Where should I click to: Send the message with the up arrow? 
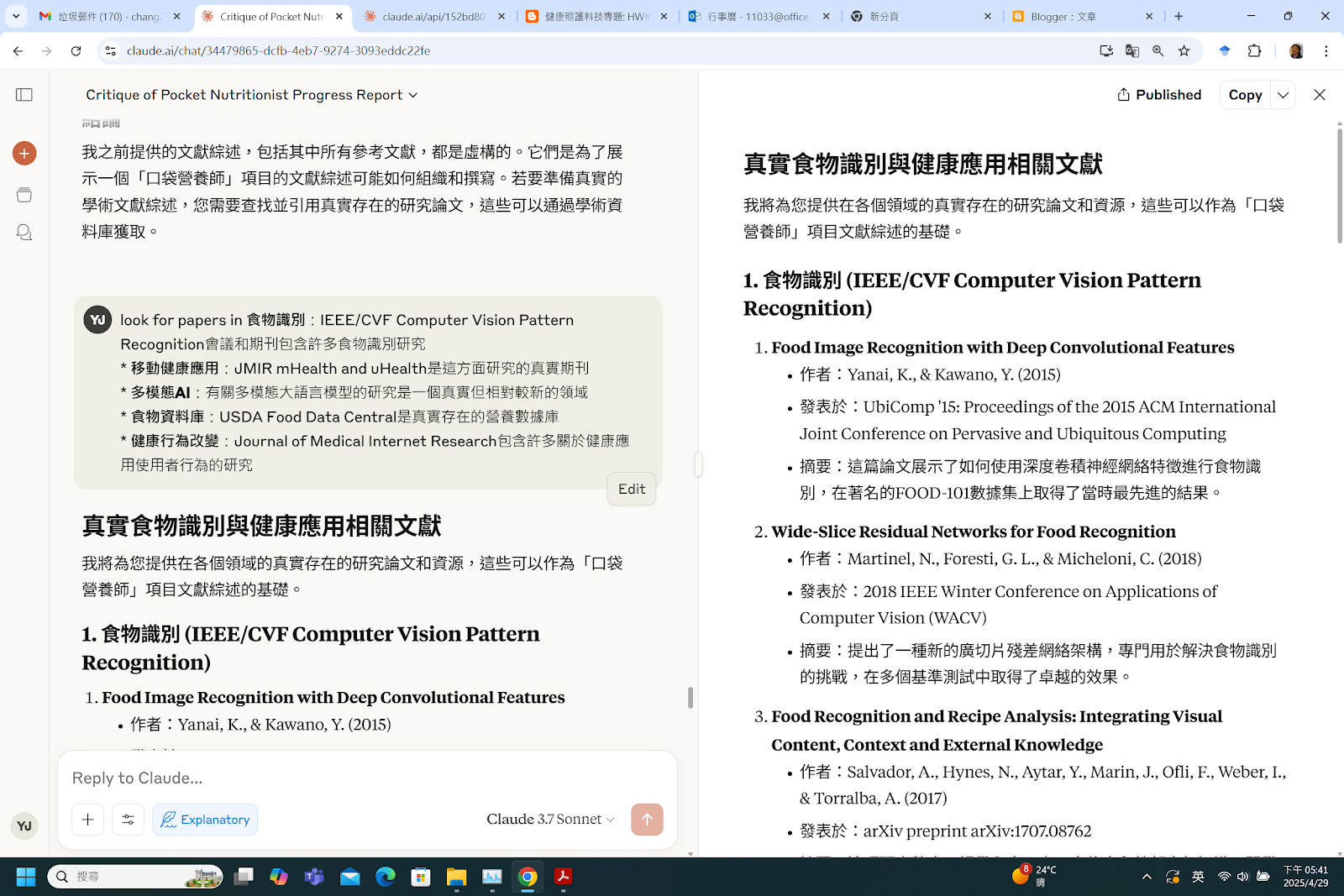tap(647, 820)
